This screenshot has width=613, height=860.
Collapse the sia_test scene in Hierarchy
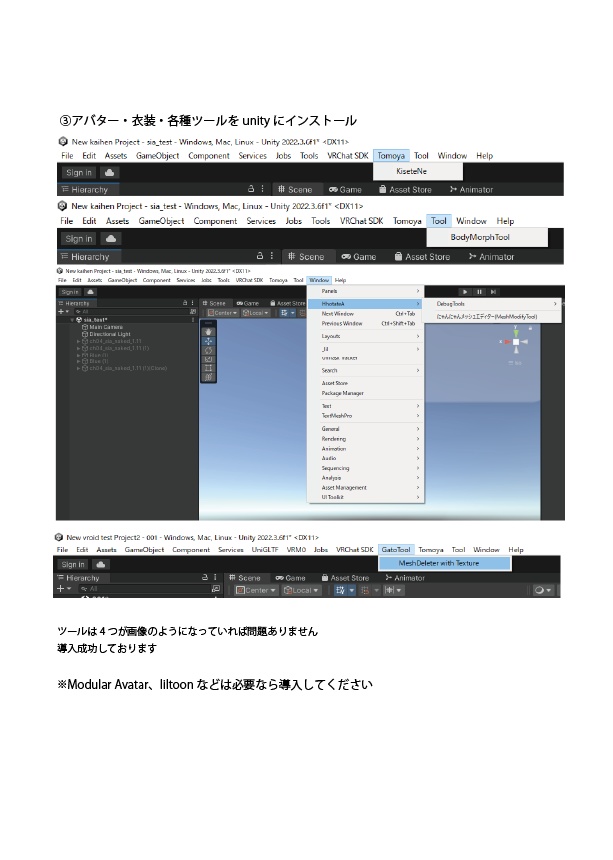(x=72, y=320)
